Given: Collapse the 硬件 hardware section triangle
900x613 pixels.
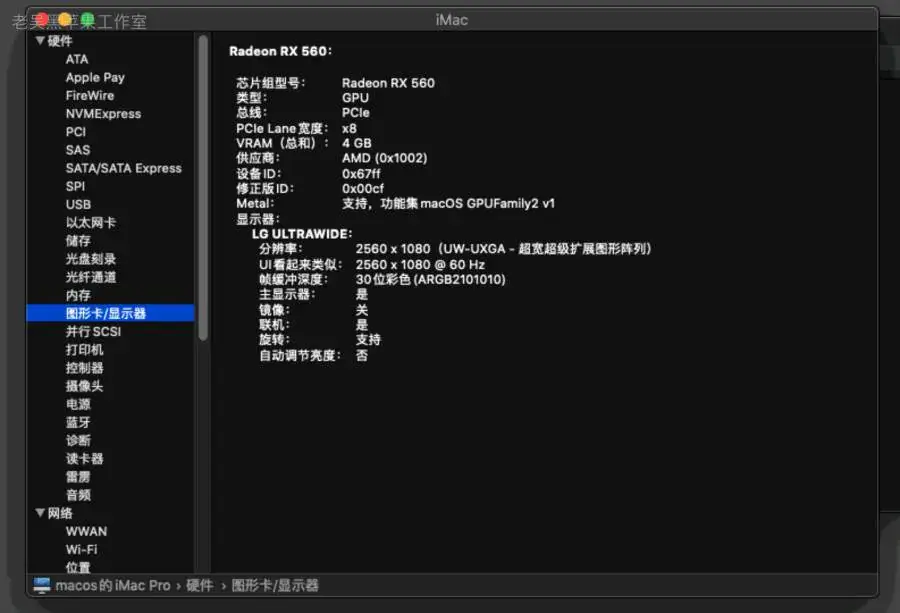Looking at the screenshot, I should 40,41.
